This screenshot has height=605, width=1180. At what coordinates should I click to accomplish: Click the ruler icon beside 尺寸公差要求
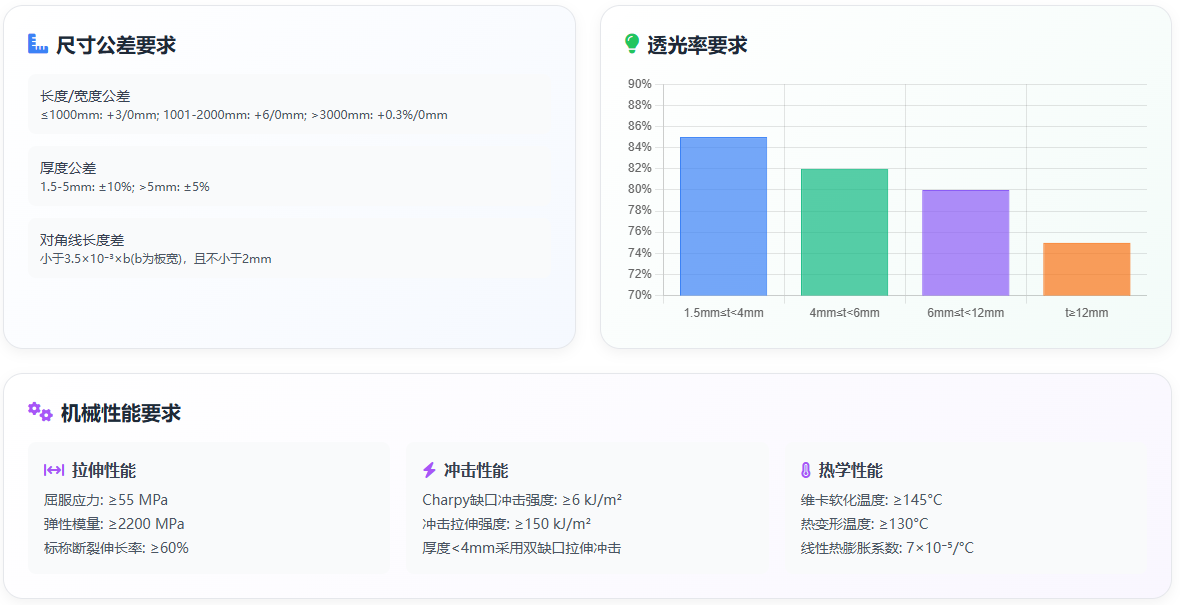pyautogui.click(x=38, y=44)
